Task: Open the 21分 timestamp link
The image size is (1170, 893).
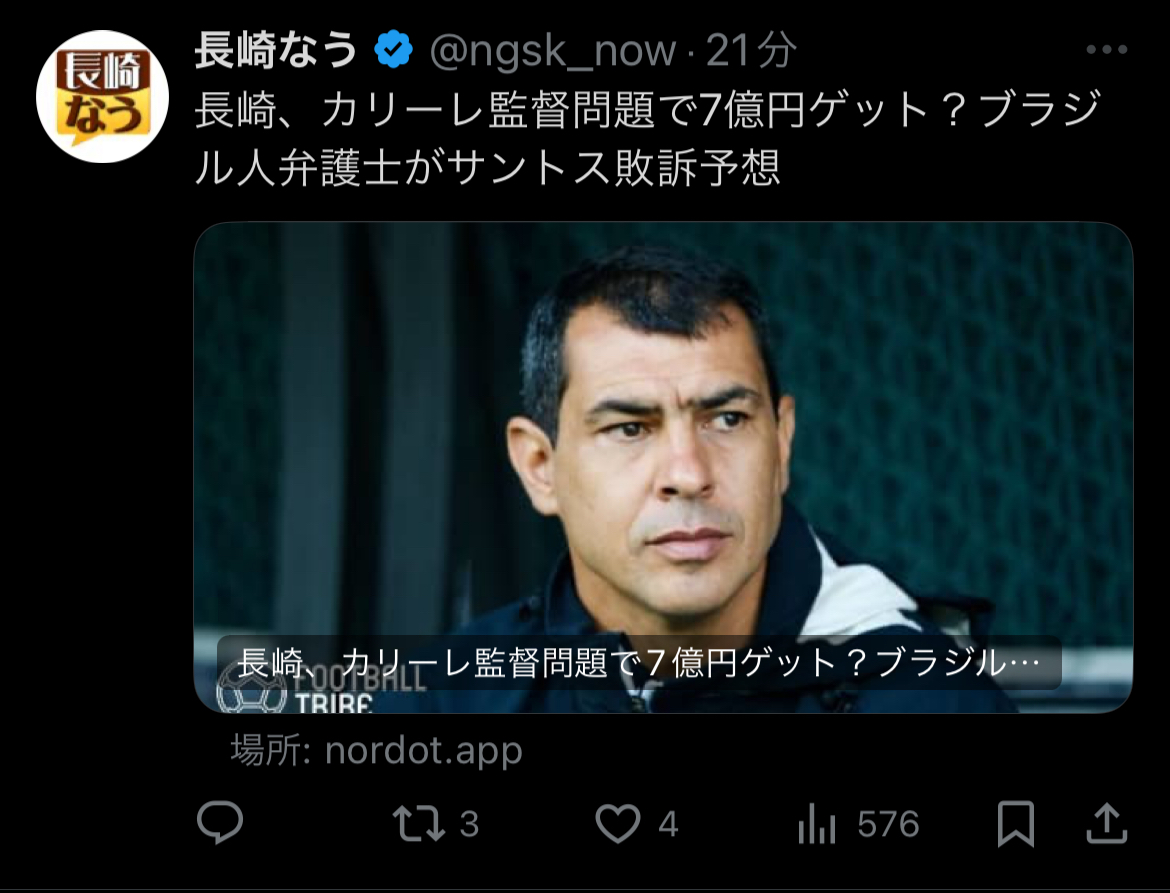Action: pos(751,51)
